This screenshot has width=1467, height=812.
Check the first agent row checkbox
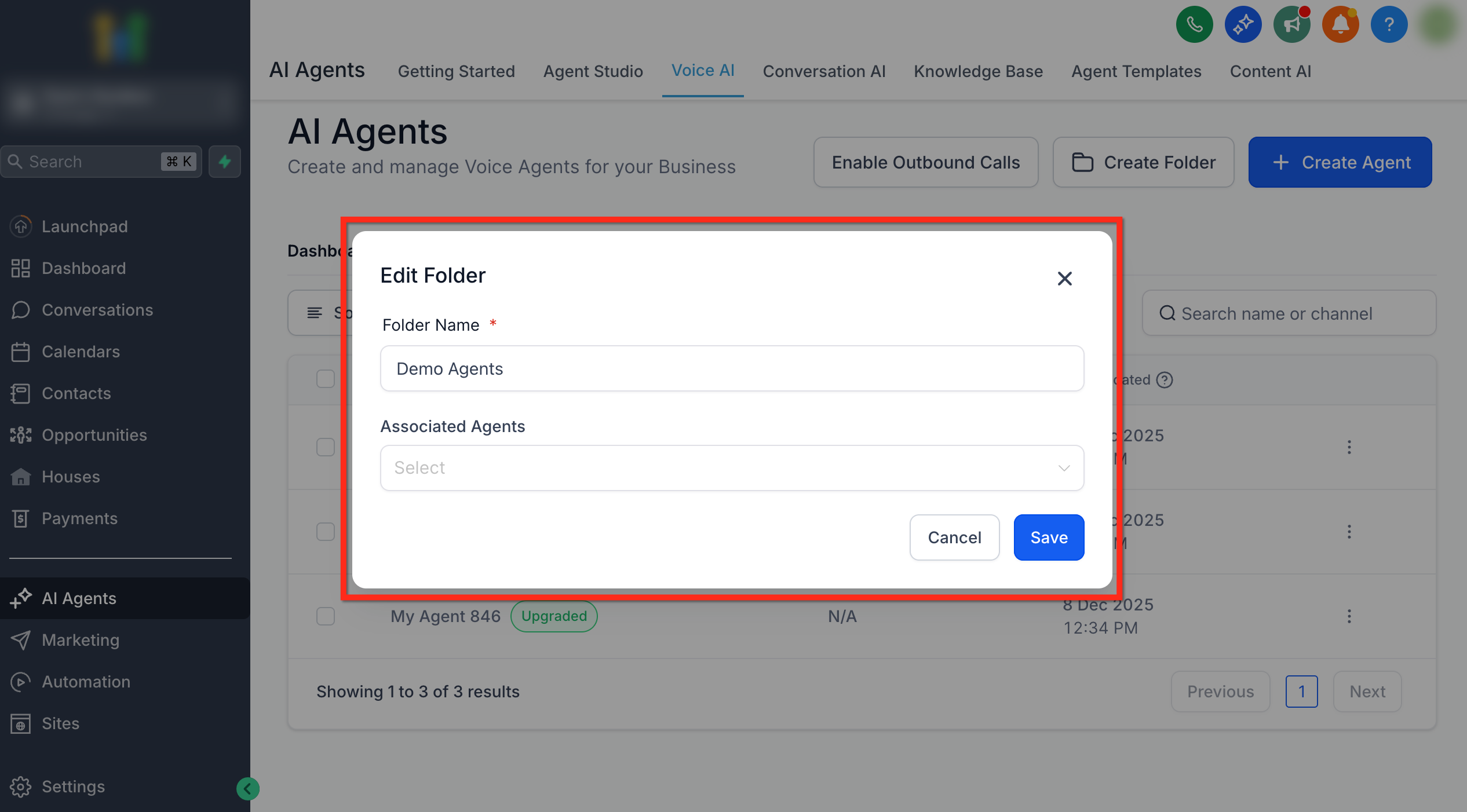click(326, 447)
